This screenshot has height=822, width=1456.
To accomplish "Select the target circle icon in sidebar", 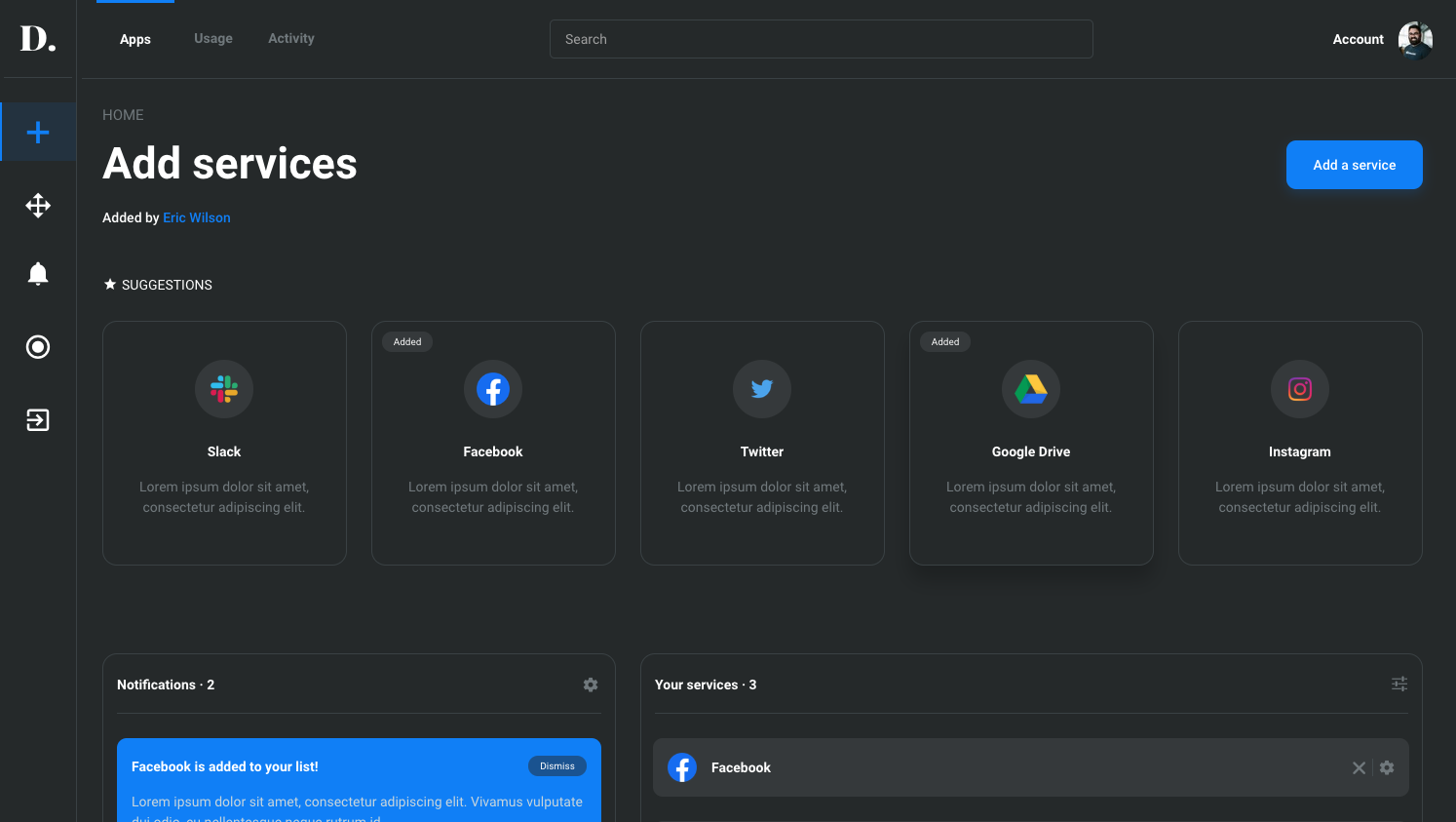I will (x=38, y=347).
